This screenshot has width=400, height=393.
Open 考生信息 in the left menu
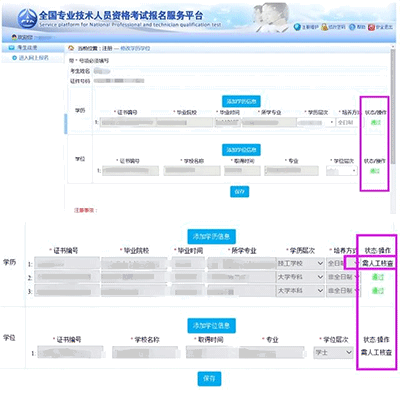click(27, 48)
